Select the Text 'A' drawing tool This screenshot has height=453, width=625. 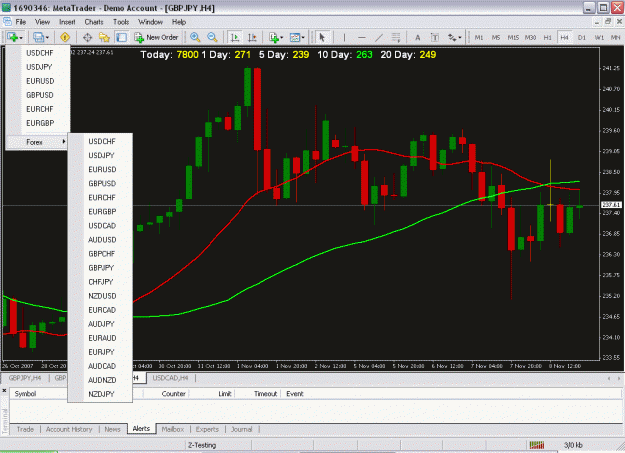pyautogui.click(x=418, y=37)
